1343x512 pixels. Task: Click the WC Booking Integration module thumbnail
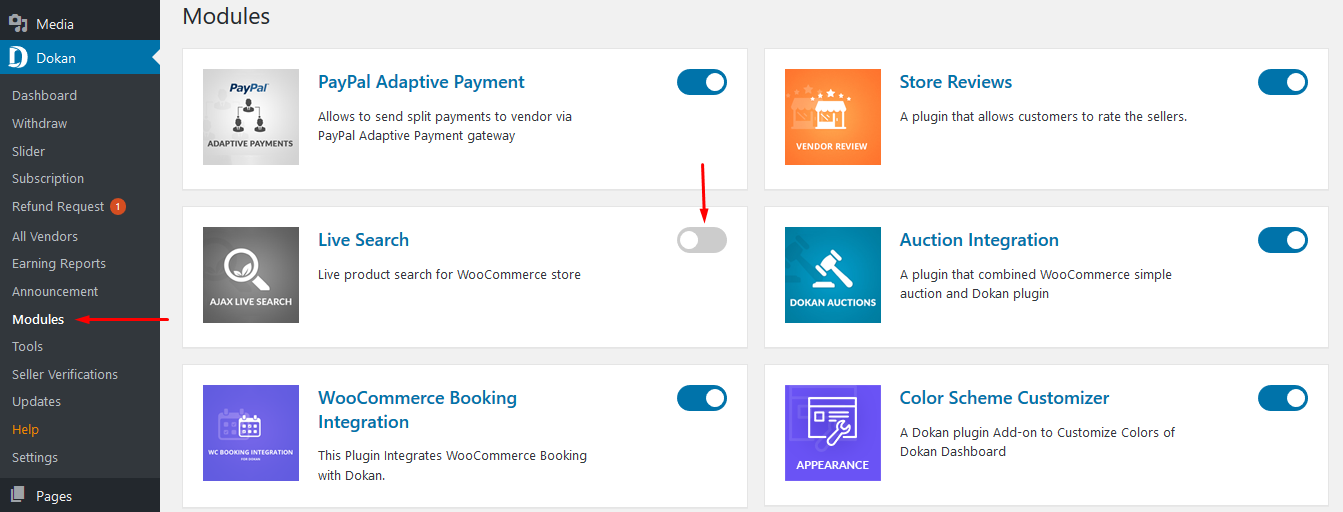click(251, 433)
